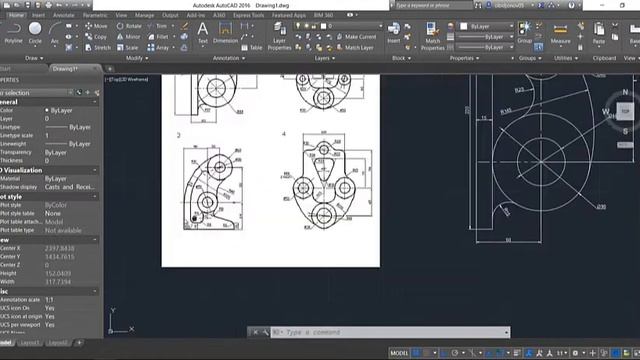This screenshot has height=360, width=640.
Task: Click the Stretch tool
Action: (98, 48)
